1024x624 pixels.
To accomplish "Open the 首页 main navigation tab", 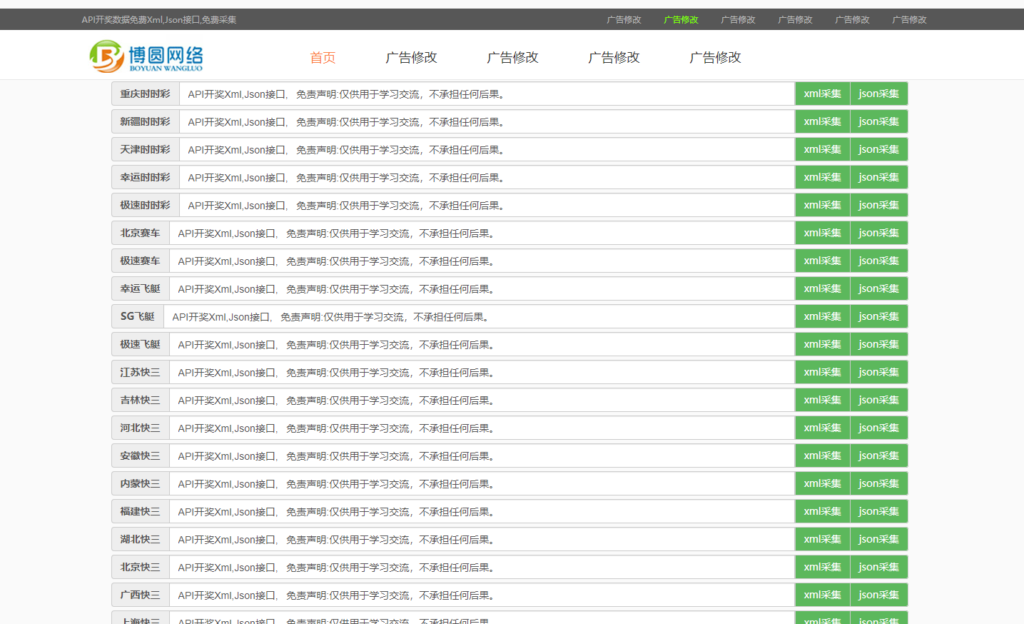I will click(323, 57).
